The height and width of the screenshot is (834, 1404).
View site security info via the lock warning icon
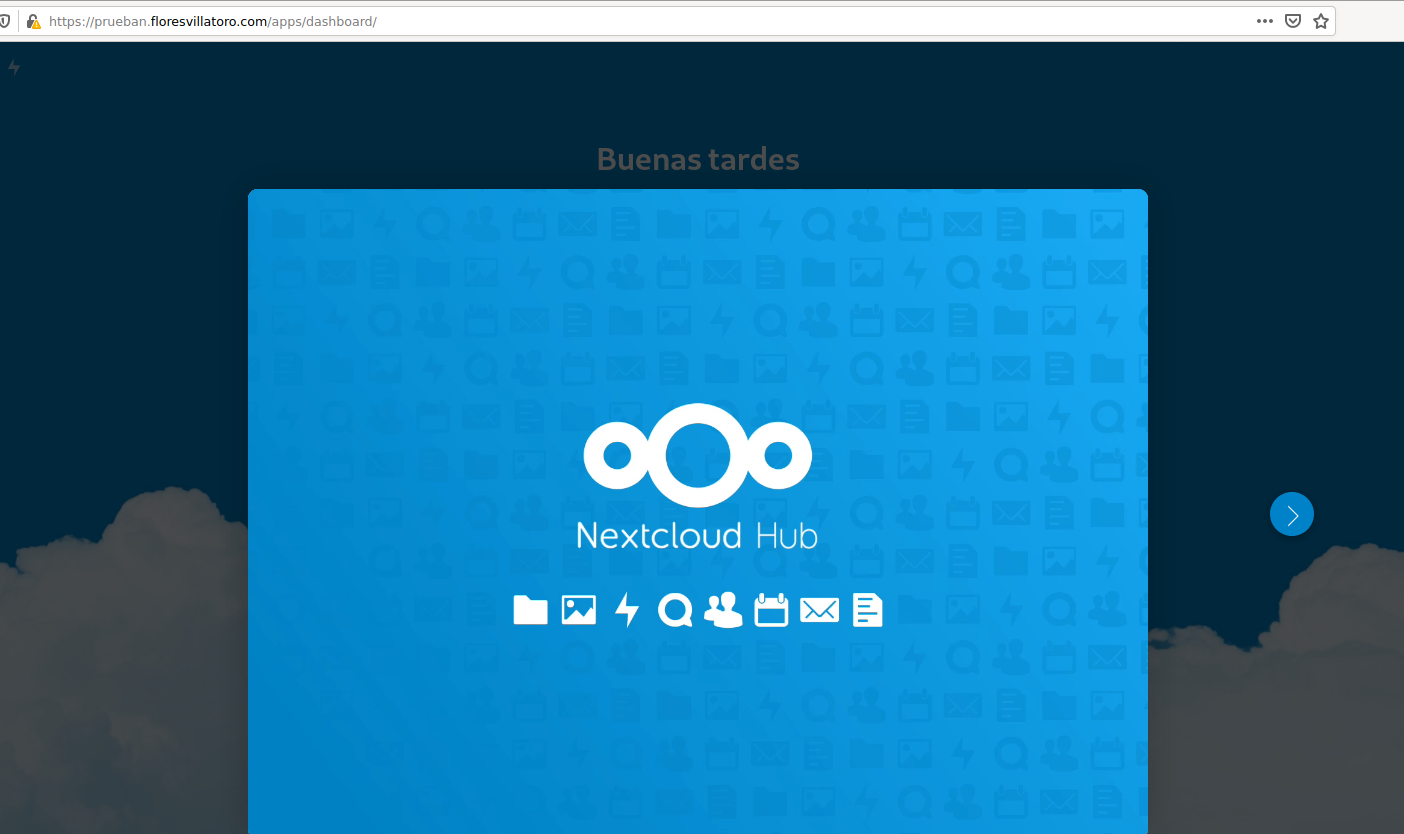(x=34, y=21)
